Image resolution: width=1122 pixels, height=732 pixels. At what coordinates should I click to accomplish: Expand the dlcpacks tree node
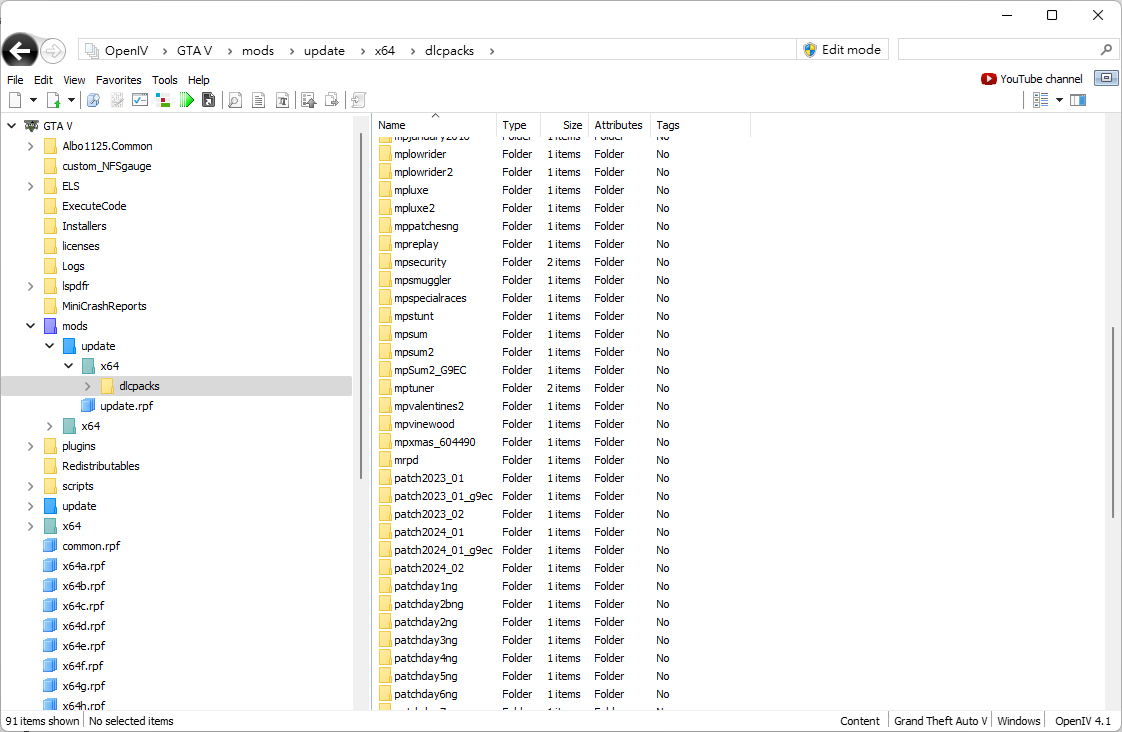(87, 386)
